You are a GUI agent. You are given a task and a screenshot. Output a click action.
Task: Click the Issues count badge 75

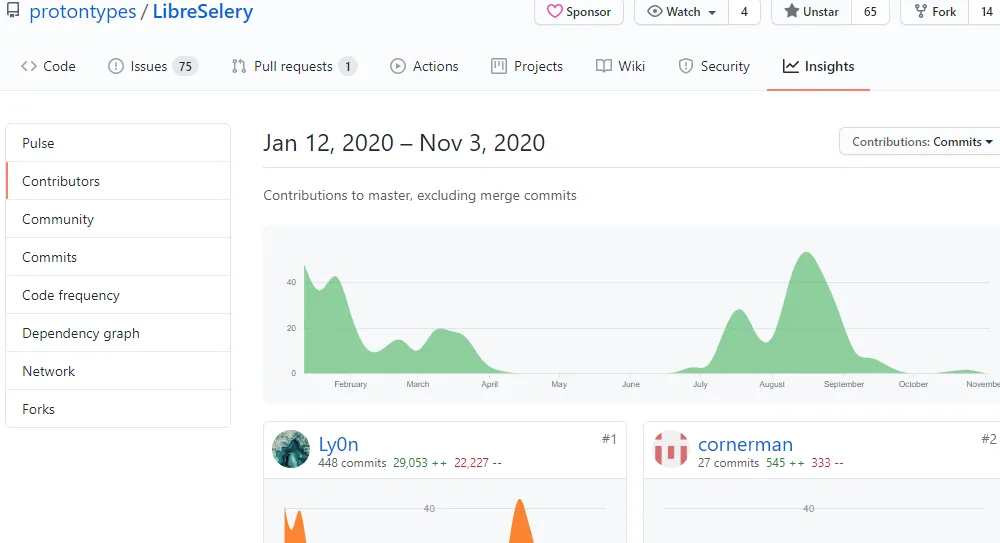pos(185,66)
